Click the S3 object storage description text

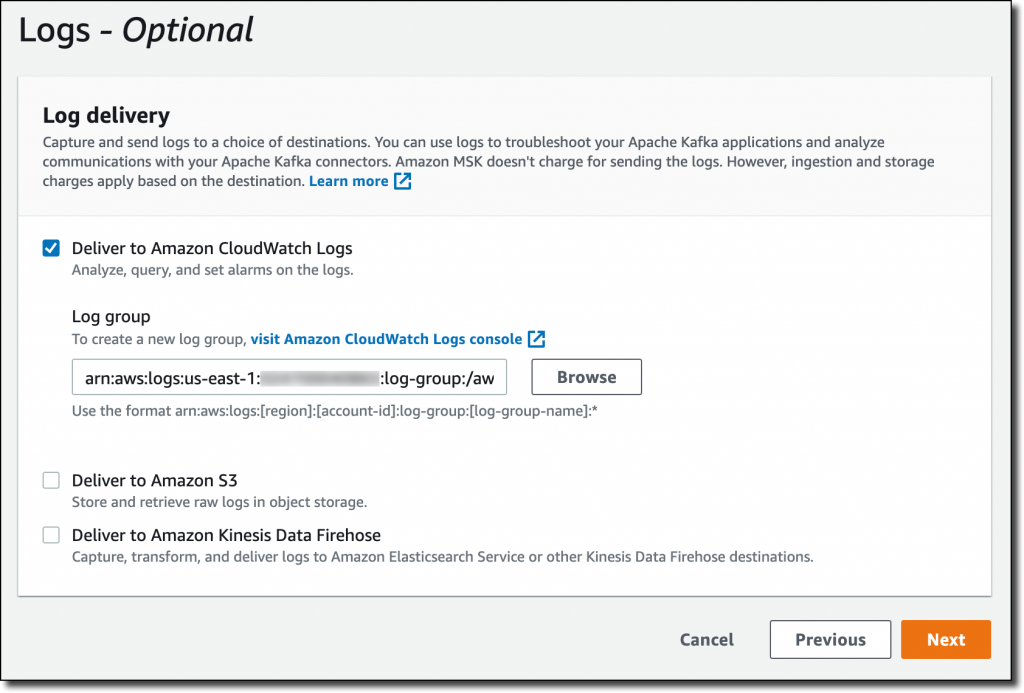220,502
